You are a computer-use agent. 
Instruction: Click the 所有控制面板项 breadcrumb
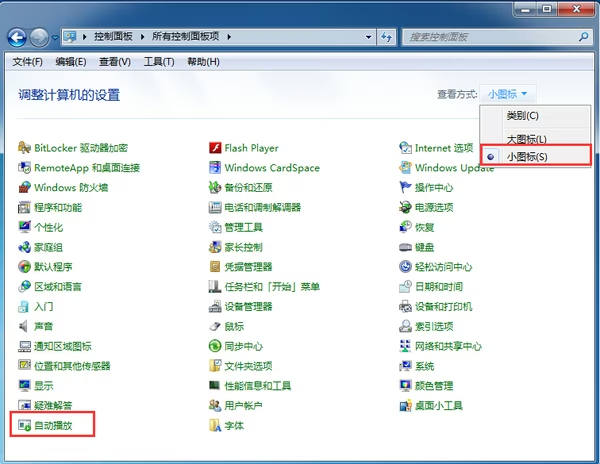tap(186, 37)
